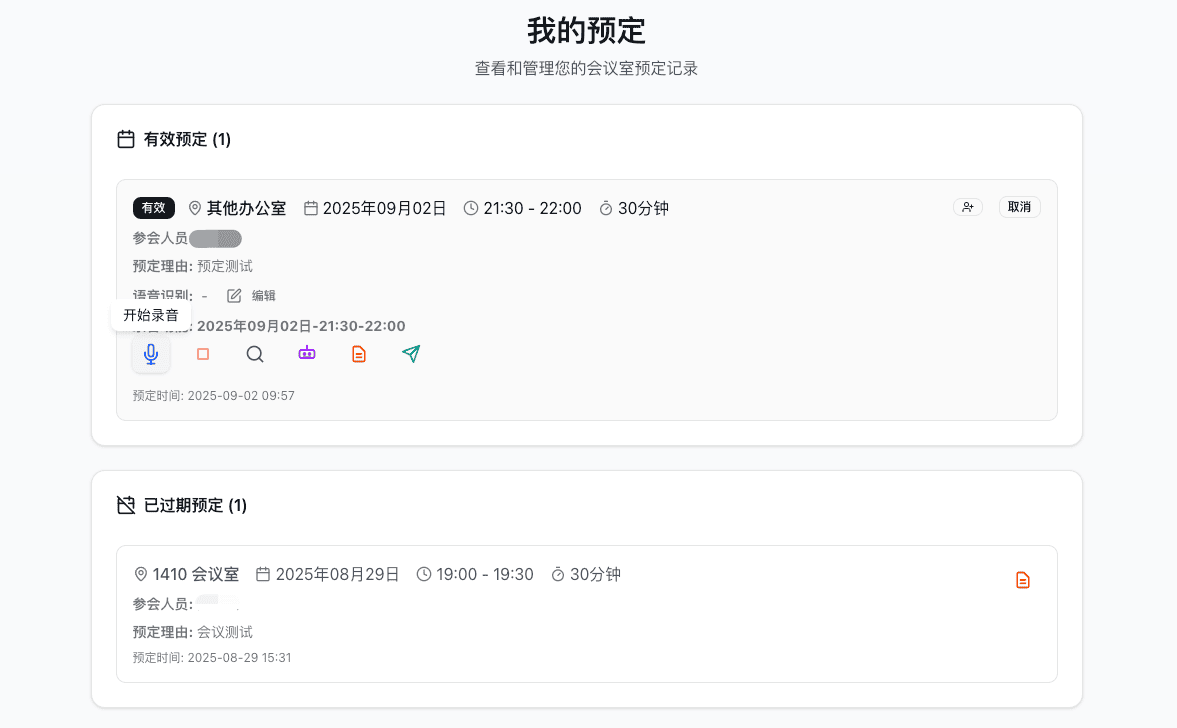Open the orange transcript document icon
1177x728 pixels.
(x=359, y=353)
